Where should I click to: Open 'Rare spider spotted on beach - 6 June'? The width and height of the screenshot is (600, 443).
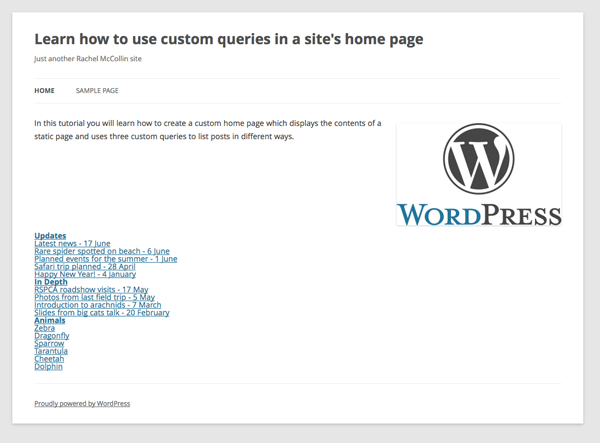(x=102, y=251)
